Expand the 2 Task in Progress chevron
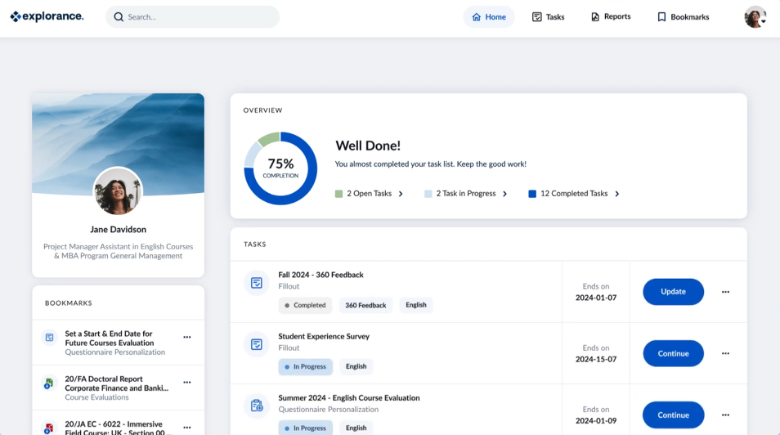This screenshot has width=780, height=435. coord(504,194)
